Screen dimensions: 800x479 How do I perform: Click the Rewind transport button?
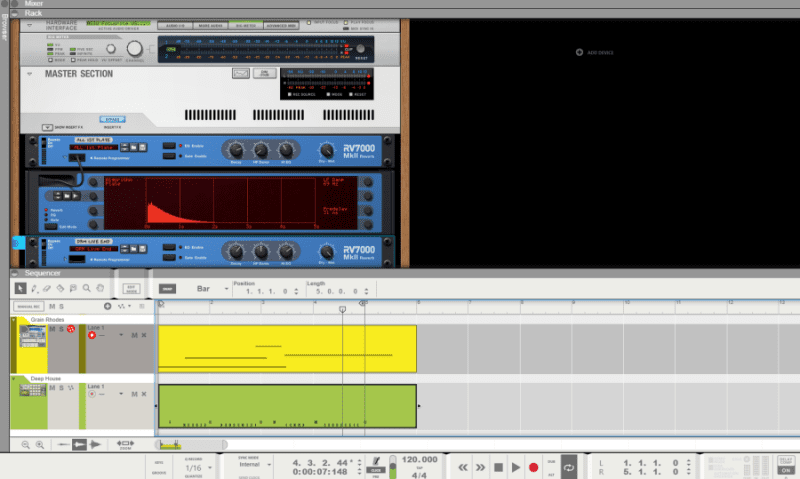463,467
